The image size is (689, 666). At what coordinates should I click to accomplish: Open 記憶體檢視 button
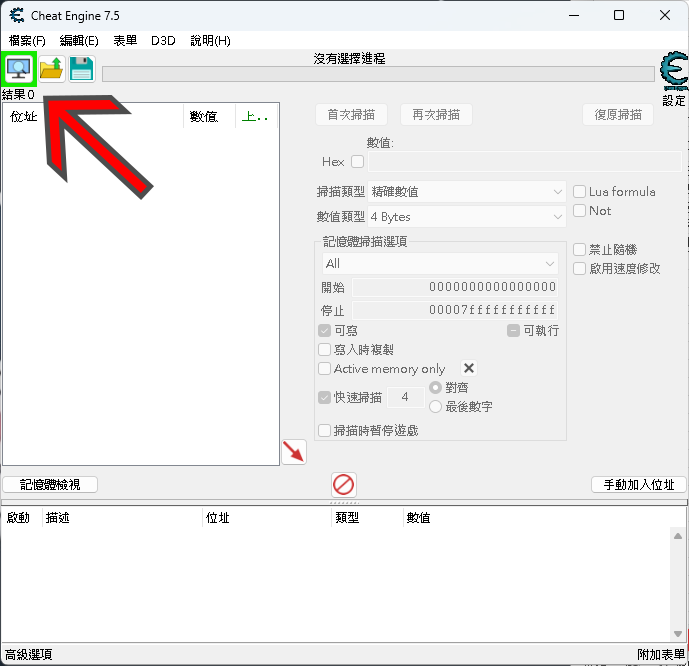(x=50, y=485)
